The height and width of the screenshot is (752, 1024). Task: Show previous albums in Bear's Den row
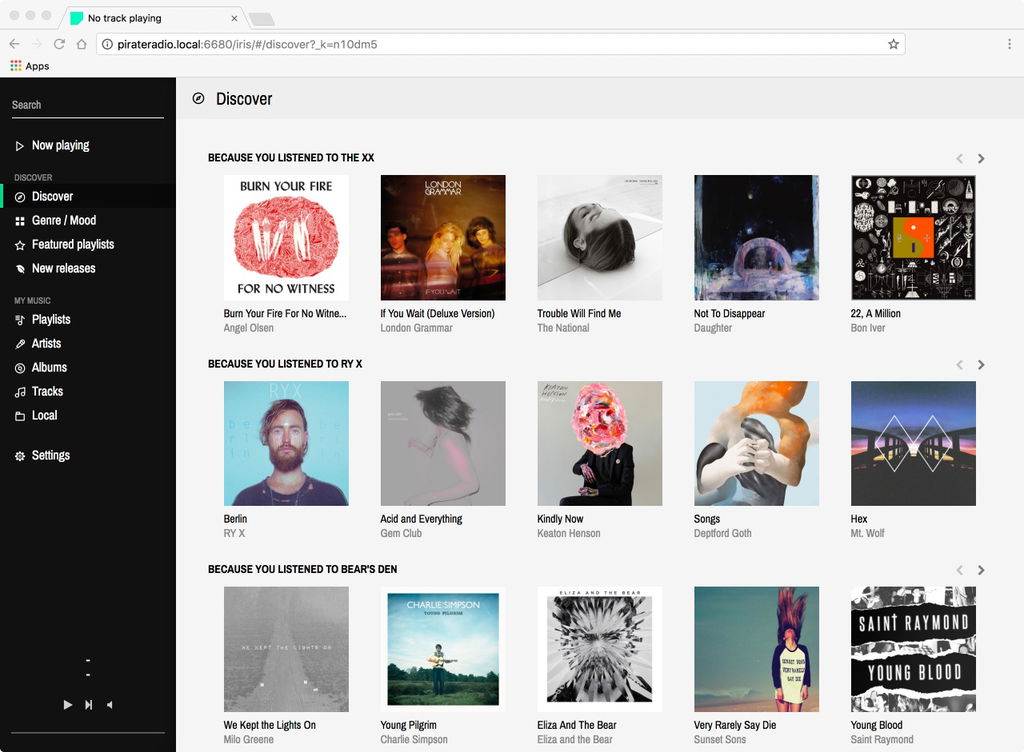coord(959,570)
